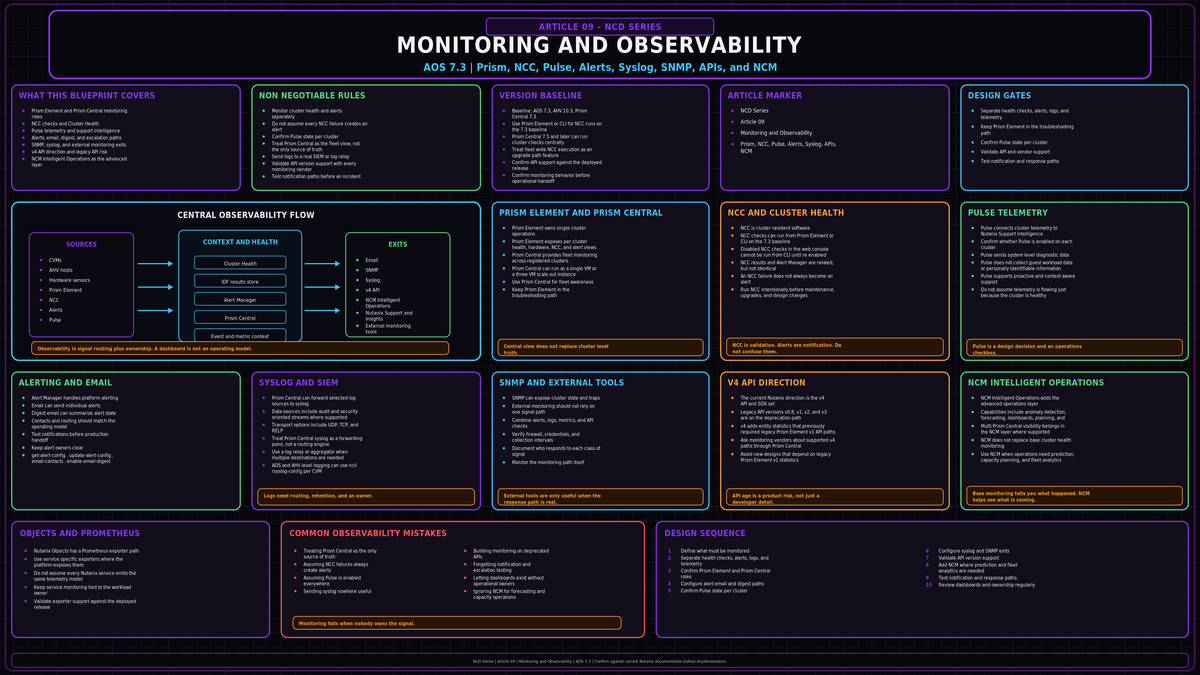Select the "ARTICLE MARKER" heading

pos(765,96)
